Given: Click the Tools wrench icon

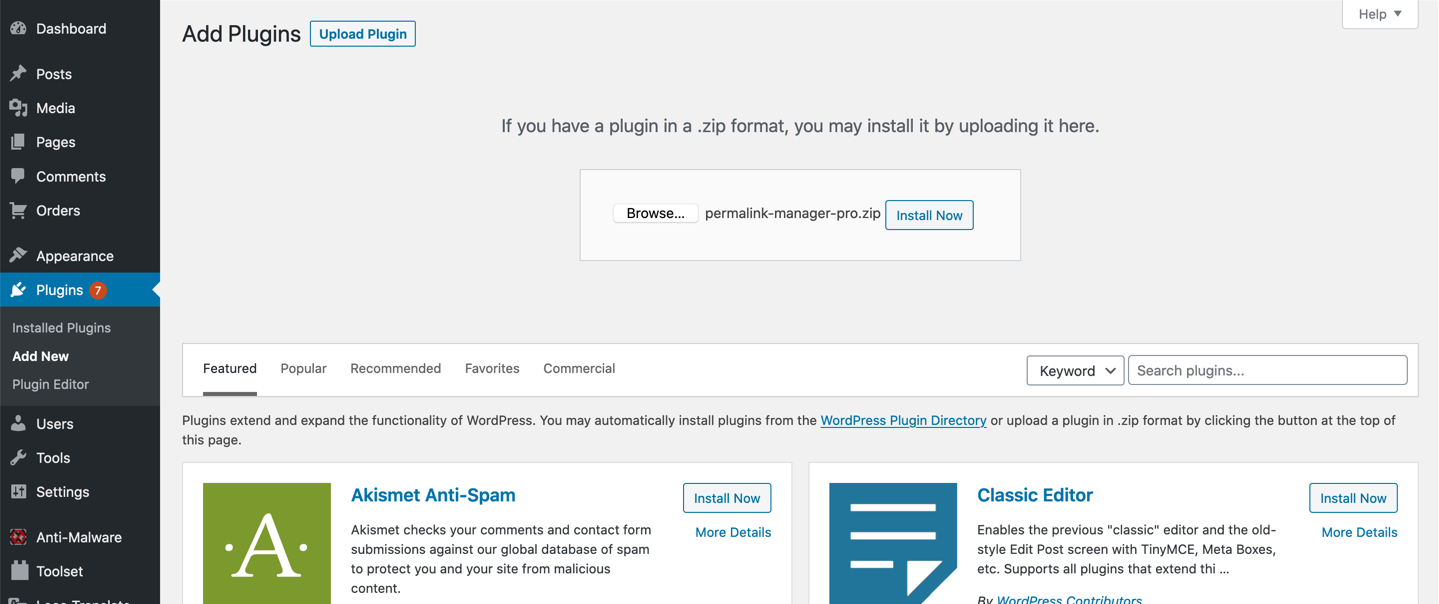Looking at the screenshot, I should [21, 457].
